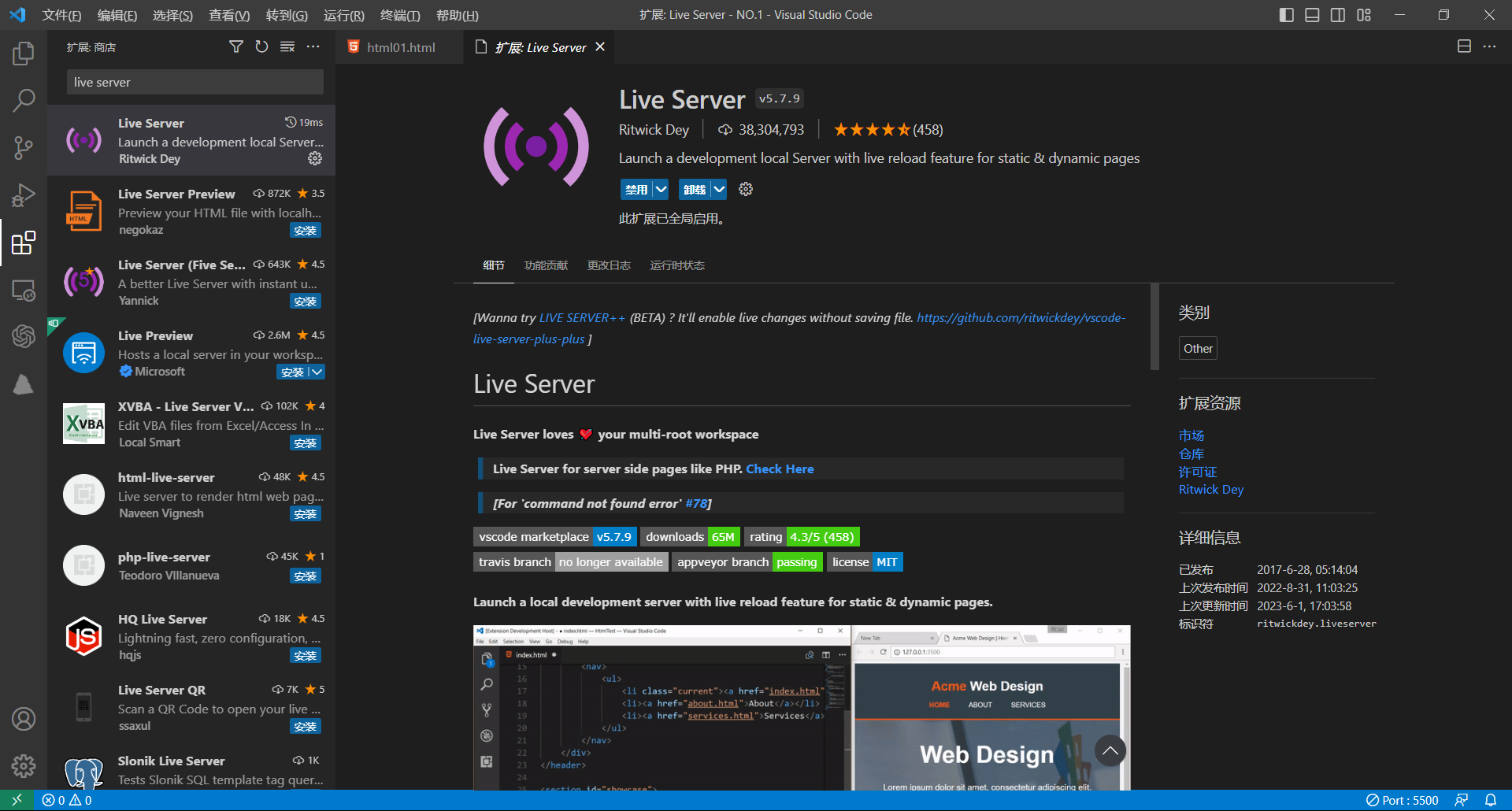The height and width of the screenshot is (811, 1512).
Task: Open remote window button in status bar
Action: point(17,800)
